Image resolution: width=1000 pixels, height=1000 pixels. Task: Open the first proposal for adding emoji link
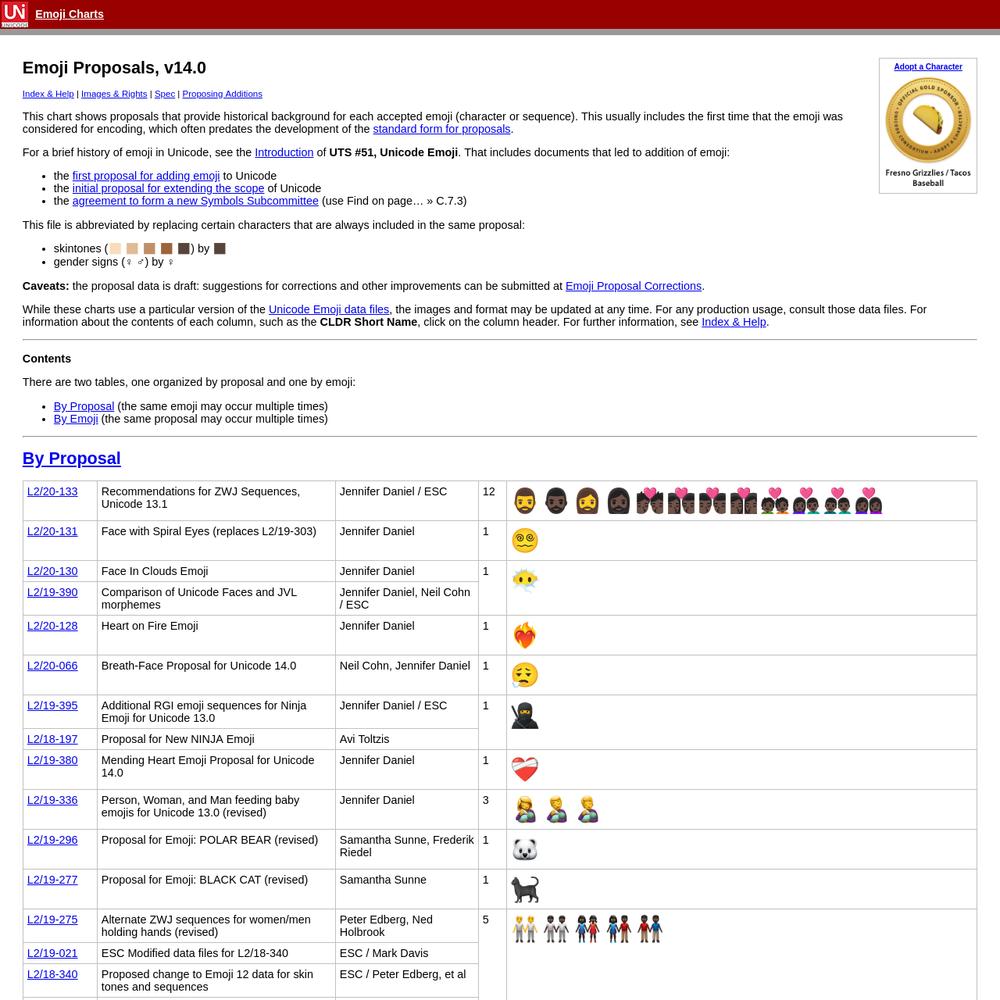coord(146,176)
